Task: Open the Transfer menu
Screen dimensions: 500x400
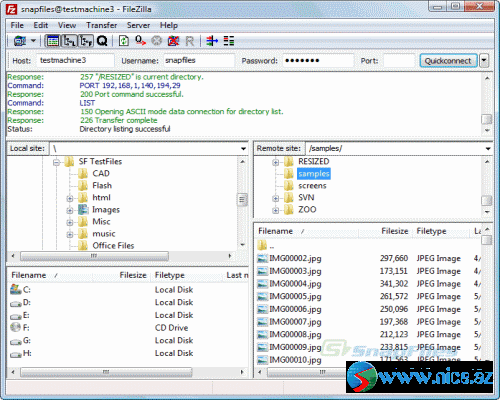Action: click(x=102, y=25)
